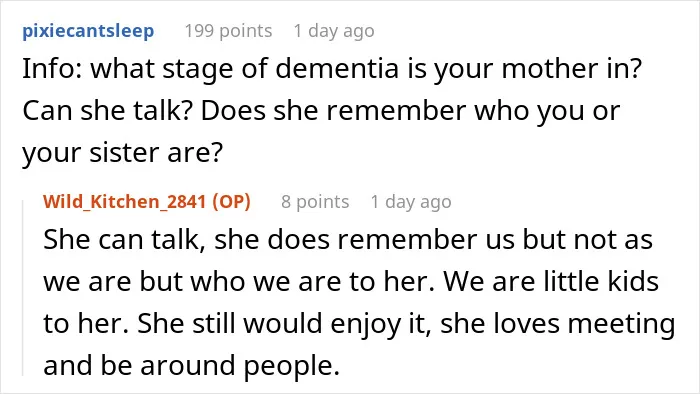The height and width of the screenshot is (394, 700).
Task: Open Wild_Kitchen_2841's user profile link
Action: tap(125, 202)
